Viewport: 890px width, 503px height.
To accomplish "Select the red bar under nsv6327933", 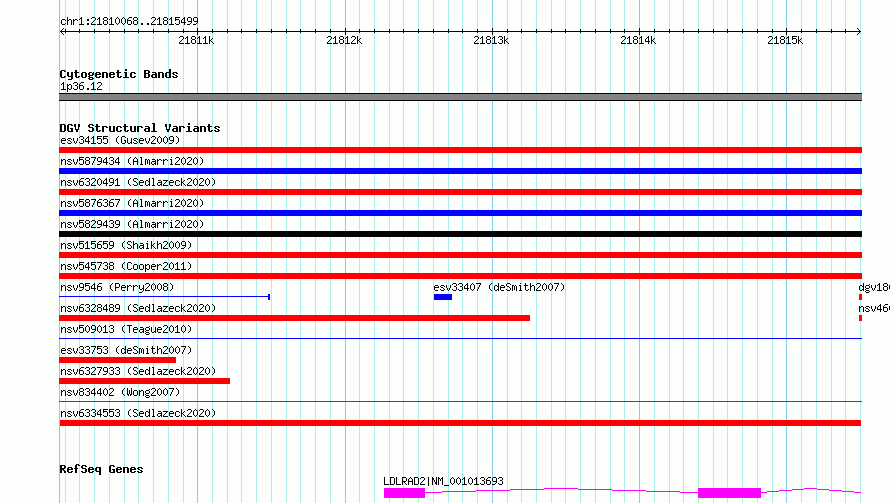I will pos(145,381).
